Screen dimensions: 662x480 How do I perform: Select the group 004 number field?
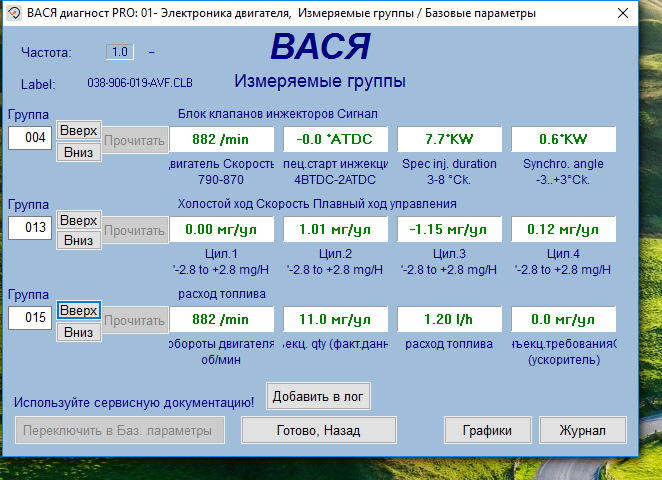click(30, 138)
